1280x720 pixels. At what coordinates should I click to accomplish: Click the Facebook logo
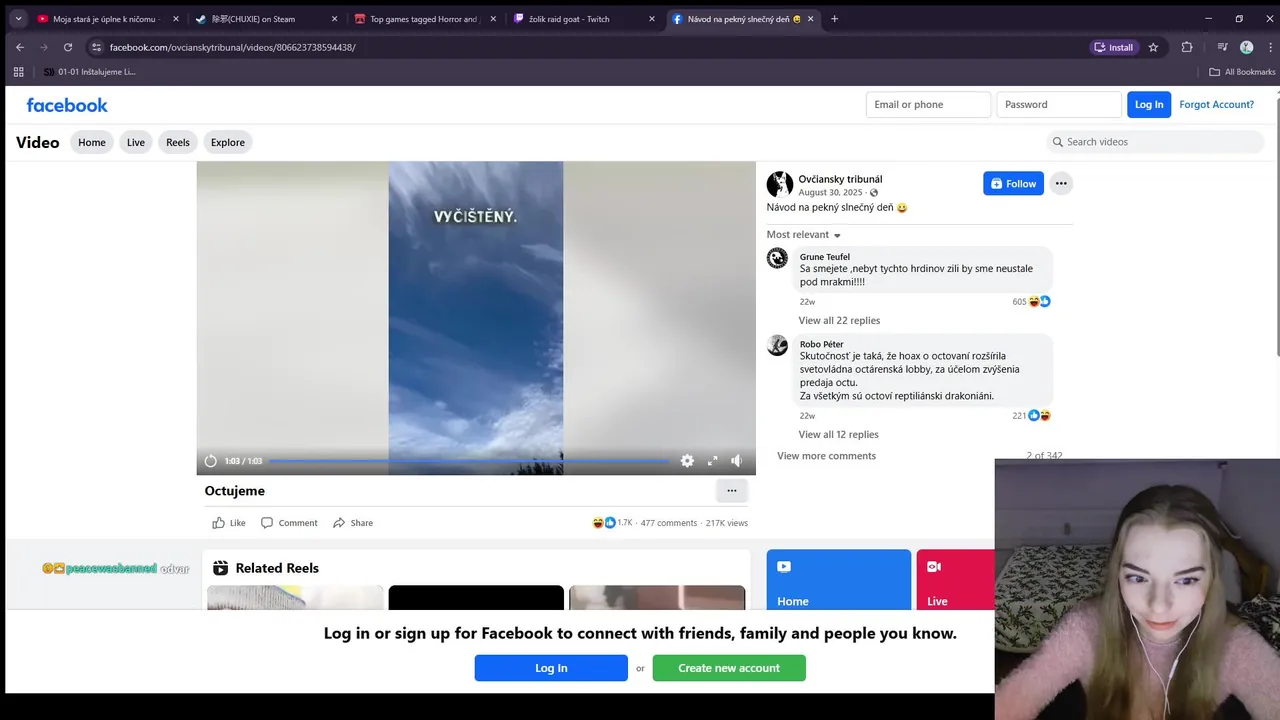pos(67,105)
